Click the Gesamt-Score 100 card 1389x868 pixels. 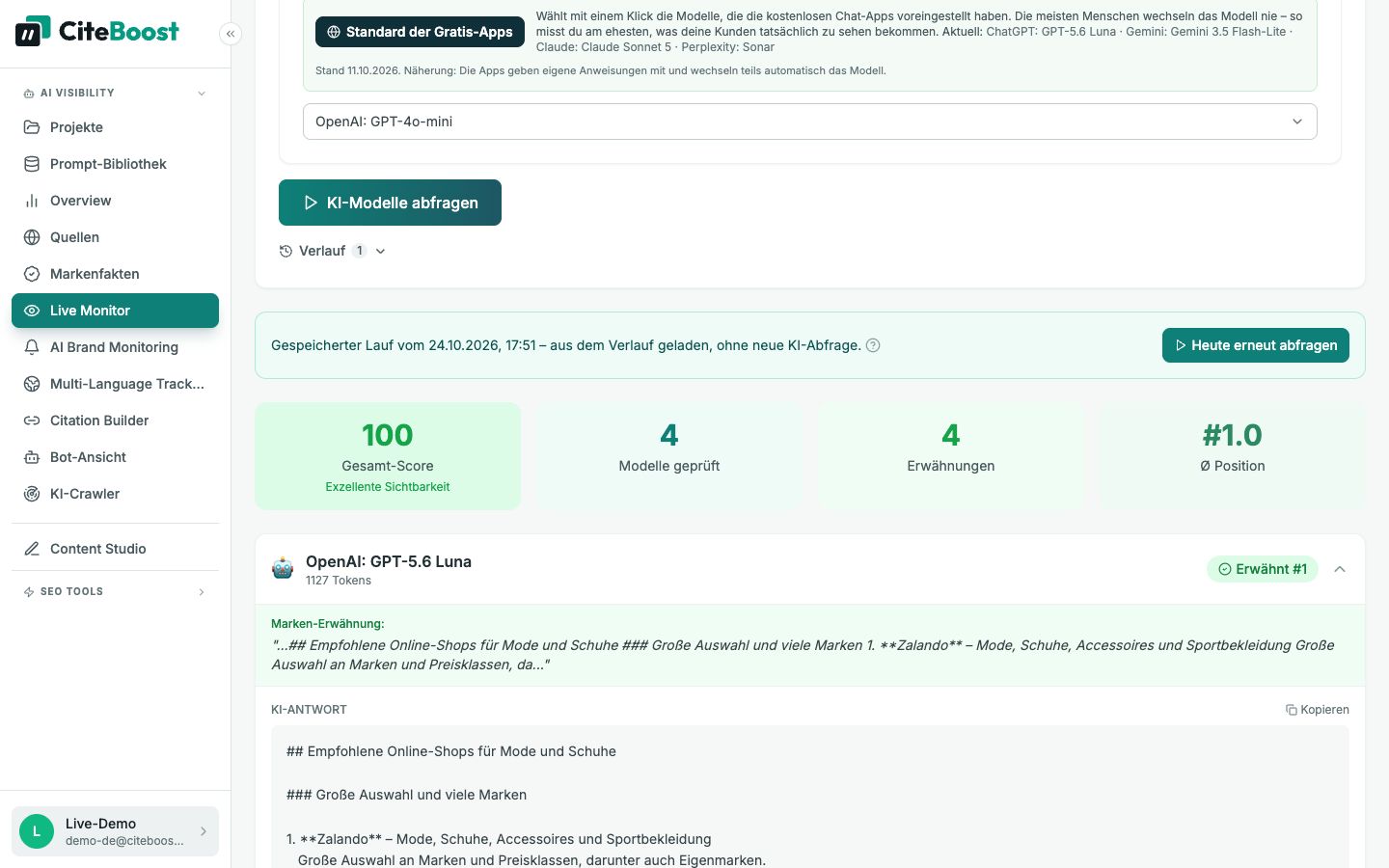coord(388,456)
